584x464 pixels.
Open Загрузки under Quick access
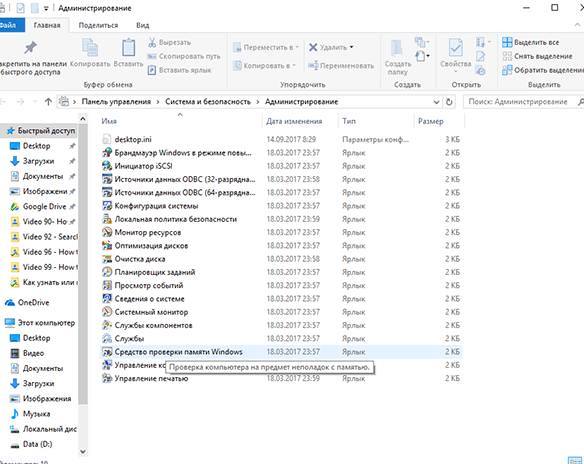tap(38, 161)
